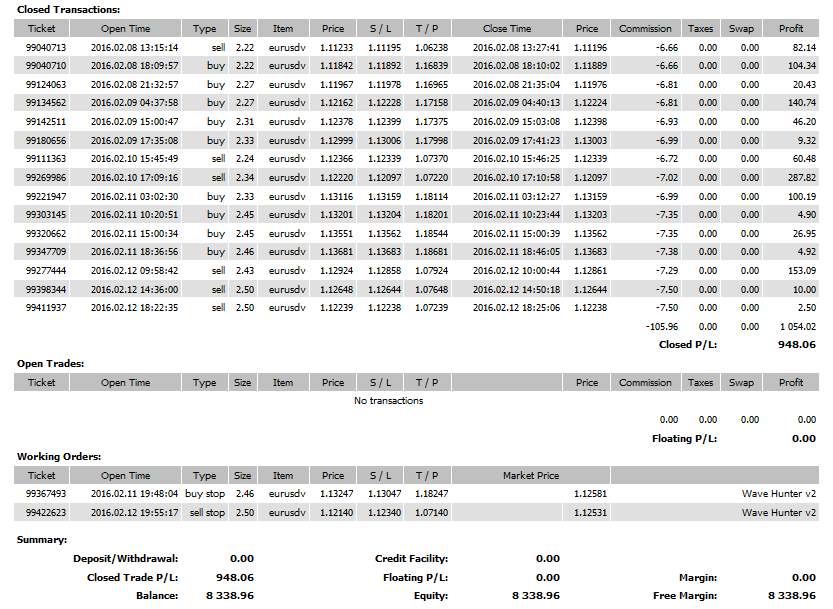
Task: Click Commission header in Closed Transactions
Action: (x=645, y=29)
